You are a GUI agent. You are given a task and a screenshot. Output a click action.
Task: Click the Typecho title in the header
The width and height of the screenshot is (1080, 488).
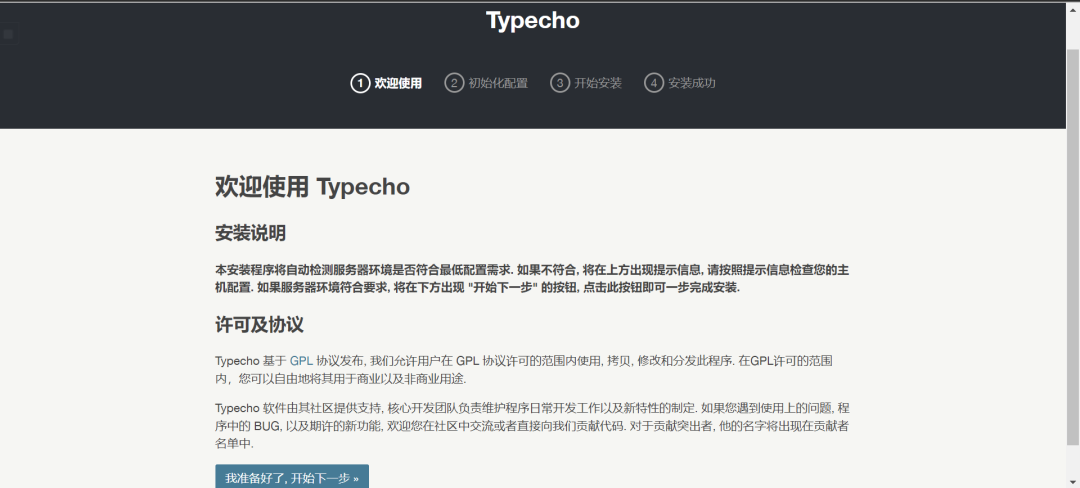(x=532, y=21)
